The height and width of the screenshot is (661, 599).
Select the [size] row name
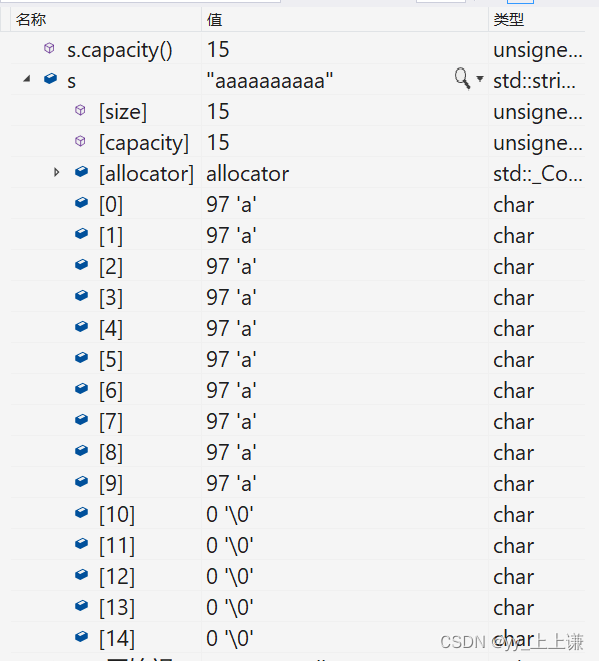[123, 112]
